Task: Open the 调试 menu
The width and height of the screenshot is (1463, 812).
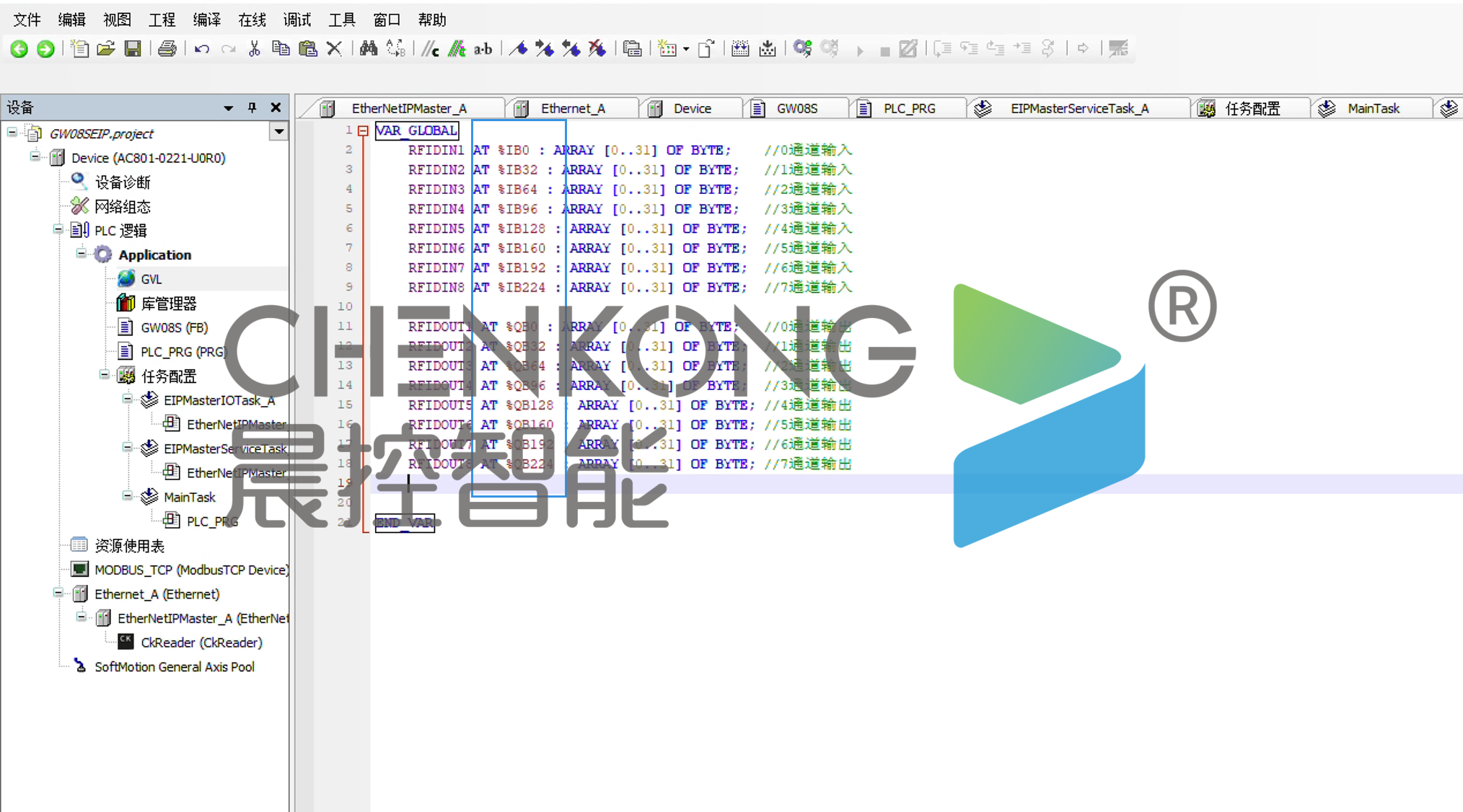Action: pos(296,19)
